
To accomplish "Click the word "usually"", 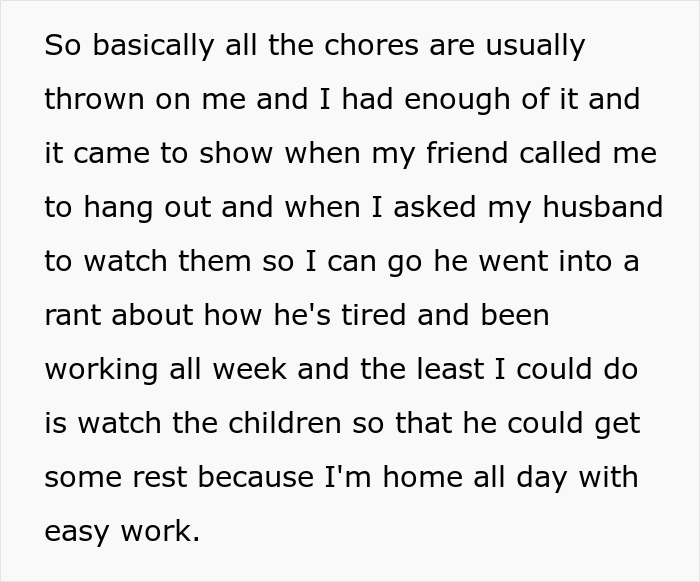I will click(535, 46).
